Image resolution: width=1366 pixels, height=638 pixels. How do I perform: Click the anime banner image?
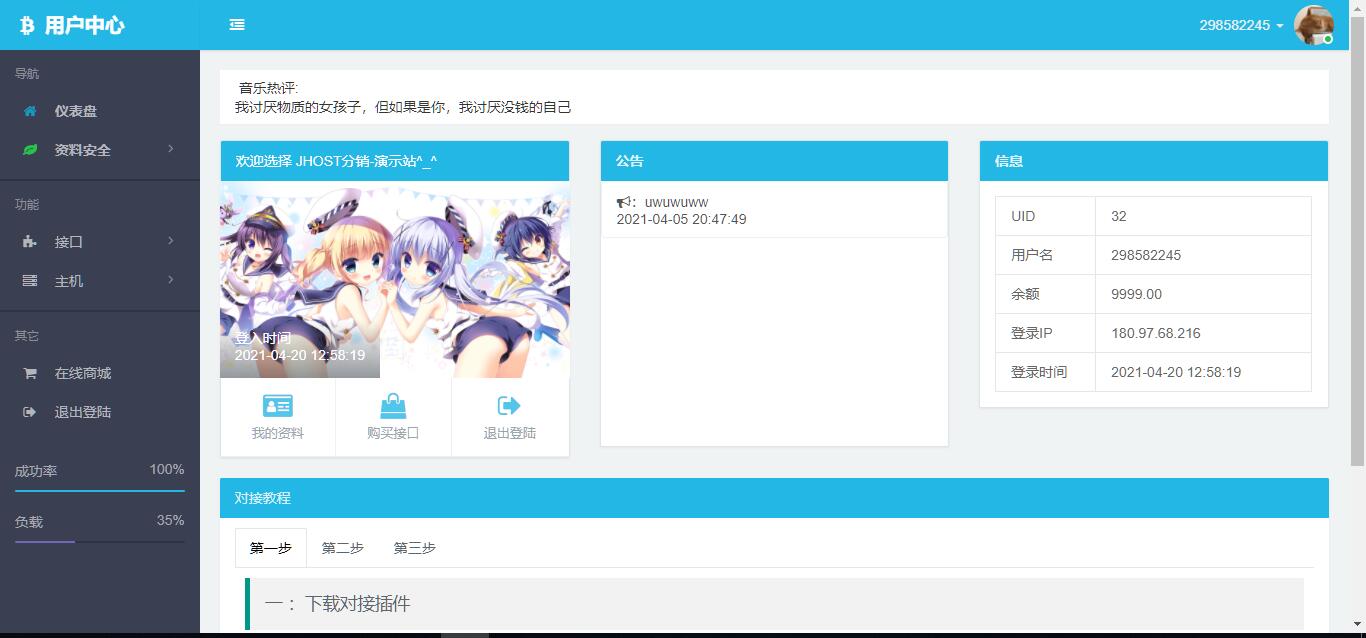pyautogui.click(x=395, y=280)
